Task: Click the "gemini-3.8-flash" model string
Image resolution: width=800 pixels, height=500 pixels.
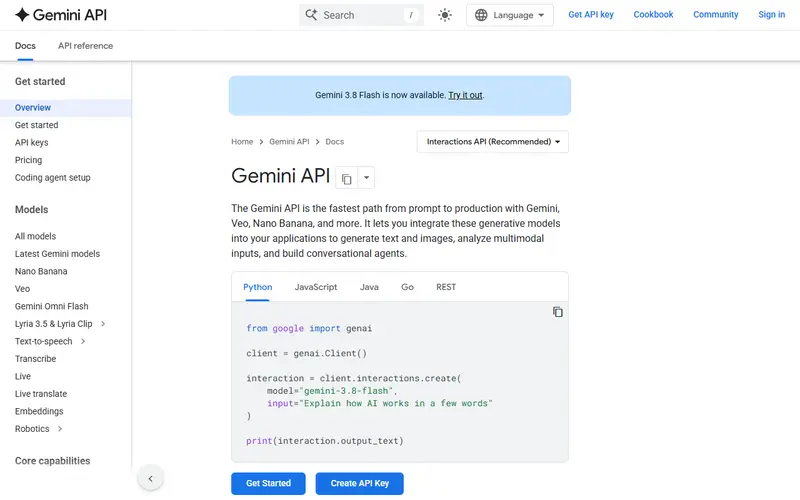Action: (348, 391)
